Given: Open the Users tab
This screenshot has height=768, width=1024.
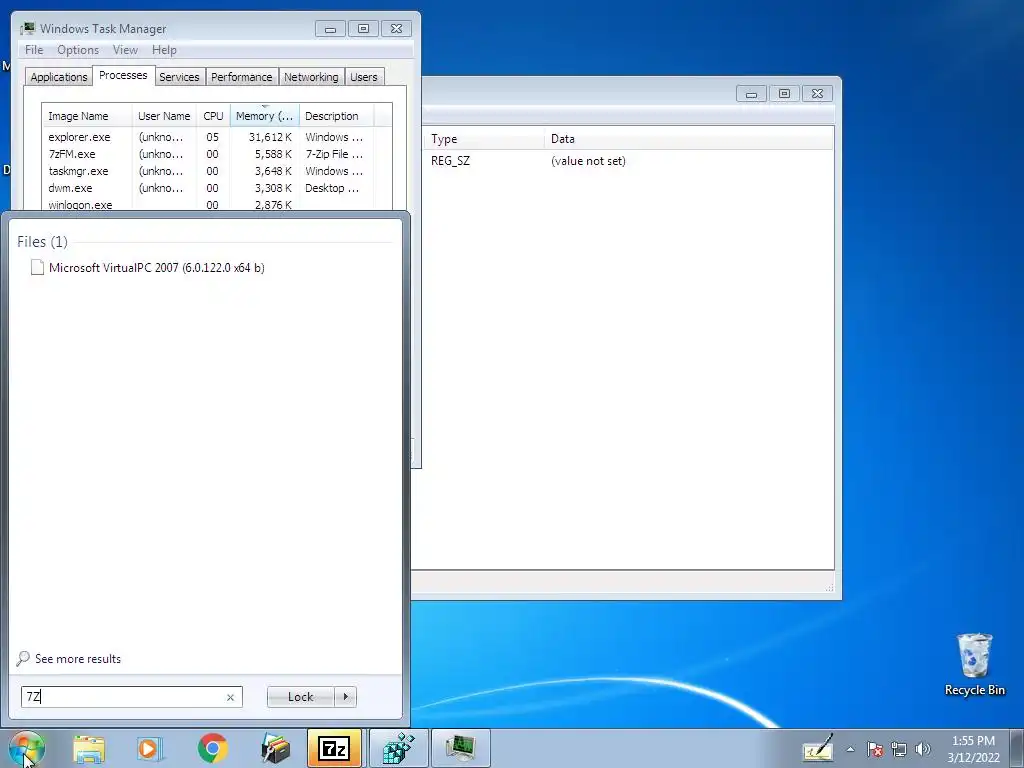Looking at the screenshot, I should (x=364, y=77).
